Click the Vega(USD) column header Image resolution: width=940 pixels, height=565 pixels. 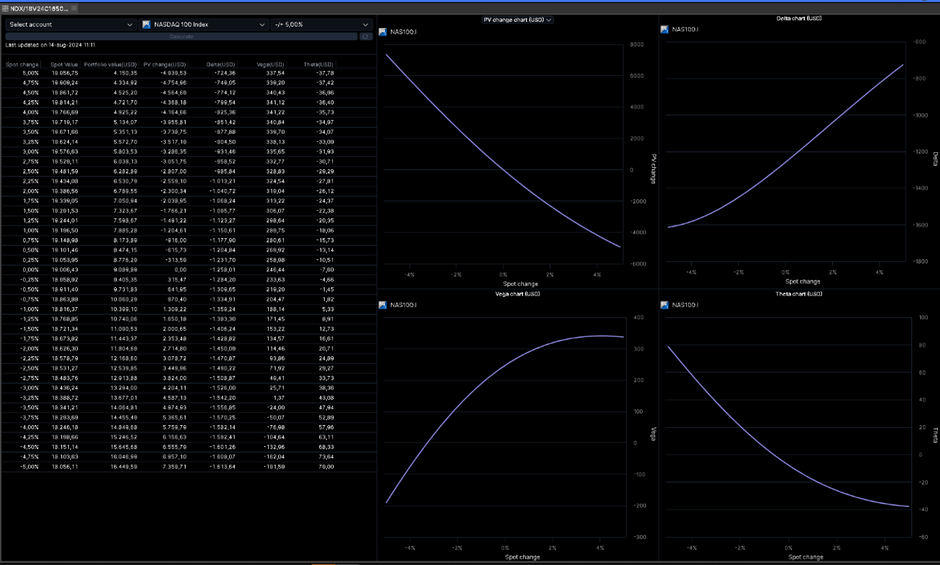270,64
